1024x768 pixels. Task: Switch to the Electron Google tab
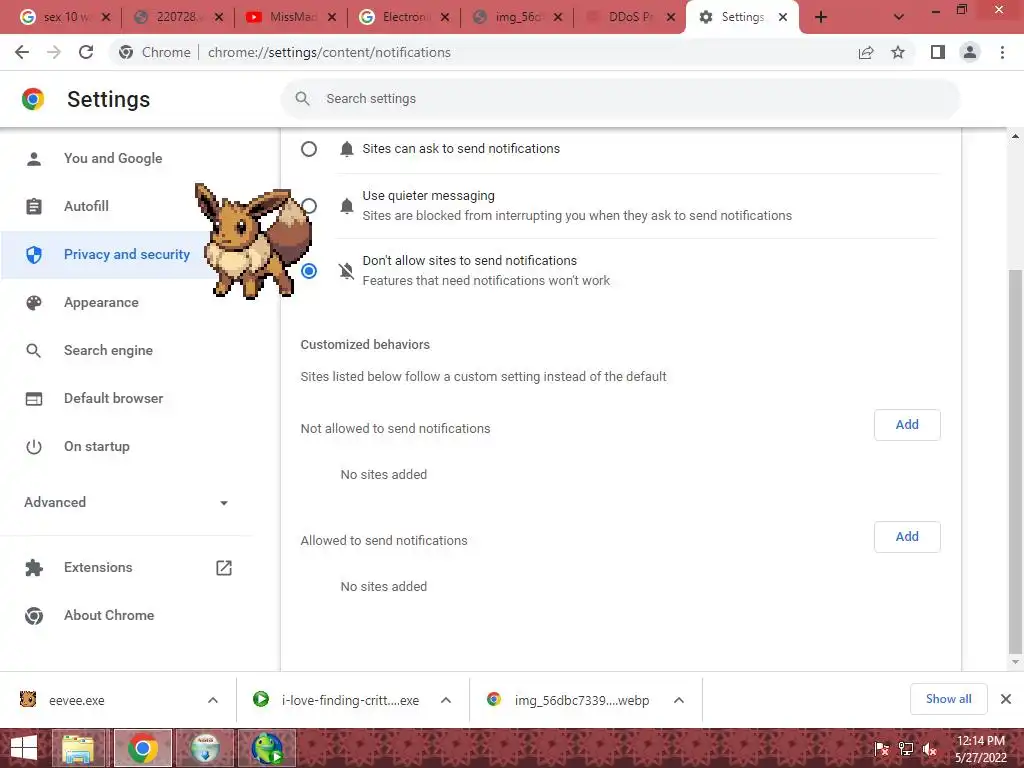pos(405,17)
